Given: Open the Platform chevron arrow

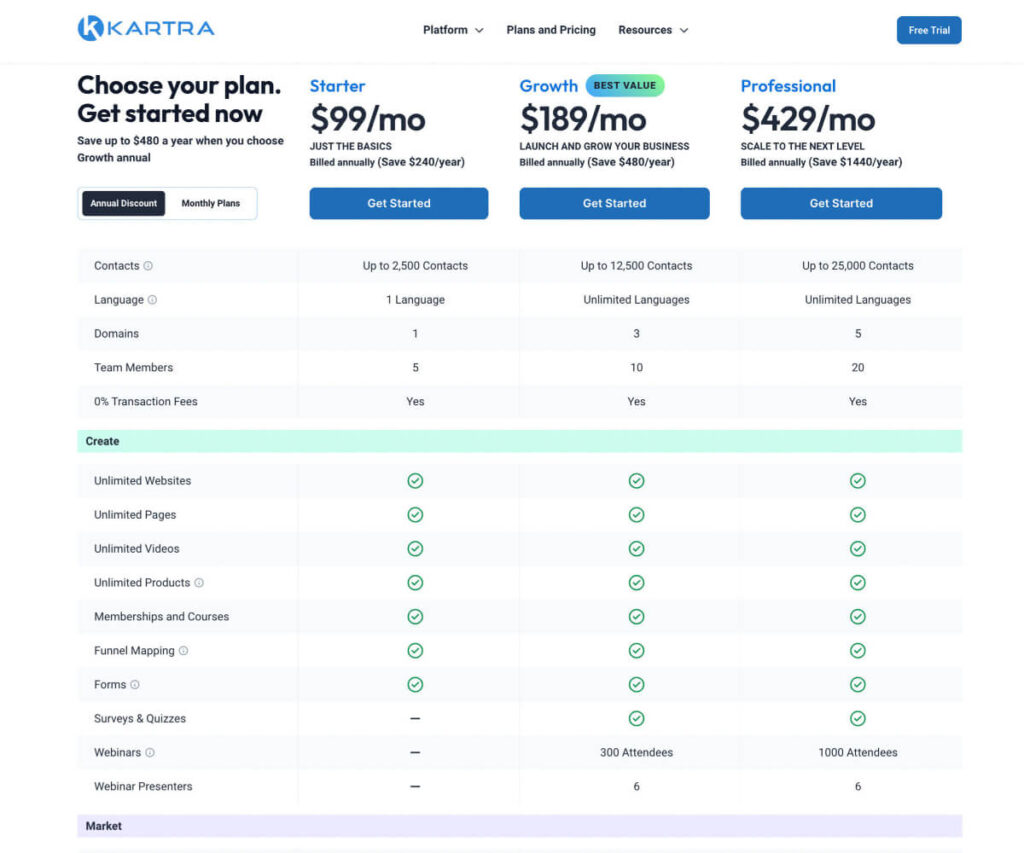Looking at the screenshot, I should coord(480,31).
